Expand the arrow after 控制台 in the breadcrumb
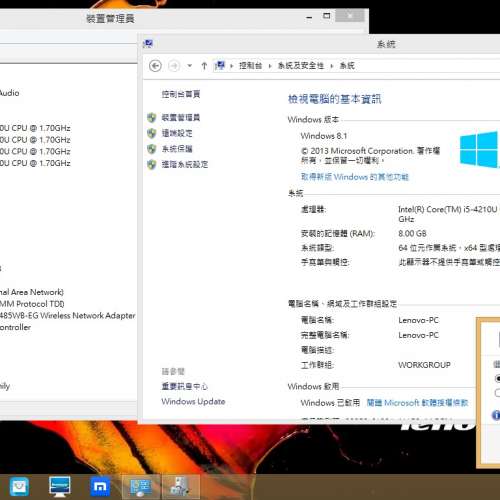This screenshot has height=500, width=500. [x=270, y=66]
